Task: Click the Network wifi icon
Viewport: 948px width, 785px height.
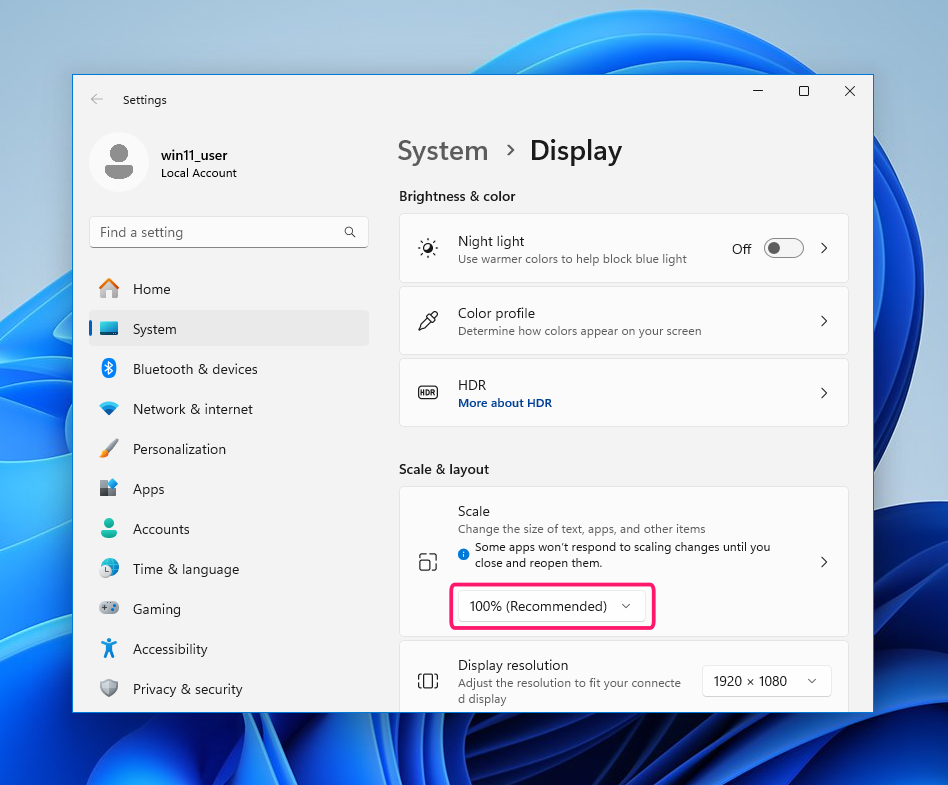Action: click(x=109, y=409)
